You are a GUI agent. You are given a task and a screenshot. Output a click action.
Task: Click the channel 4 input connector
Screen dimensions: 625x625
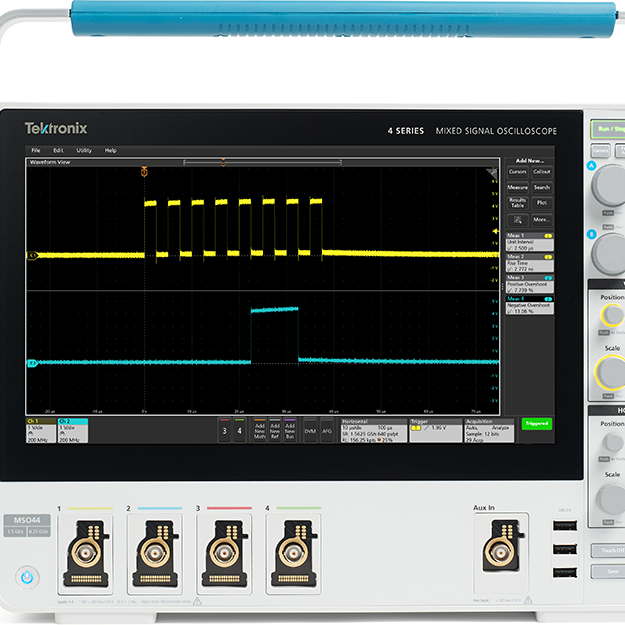293,554
